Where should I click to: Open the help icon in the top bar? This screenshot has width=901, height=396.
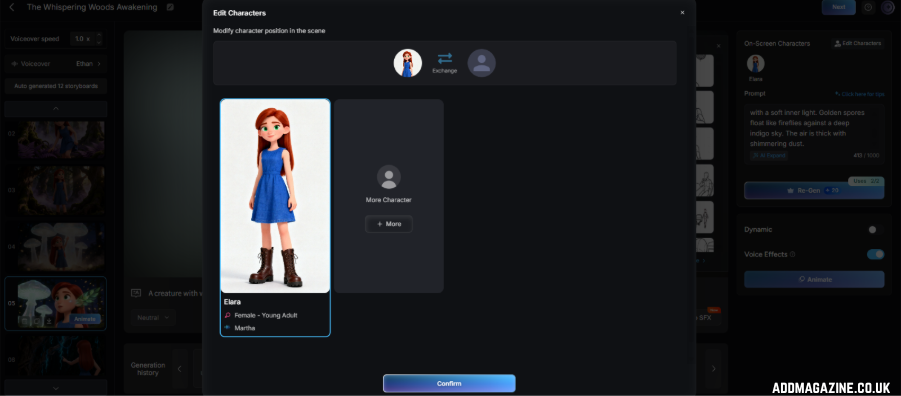(868, 7)
